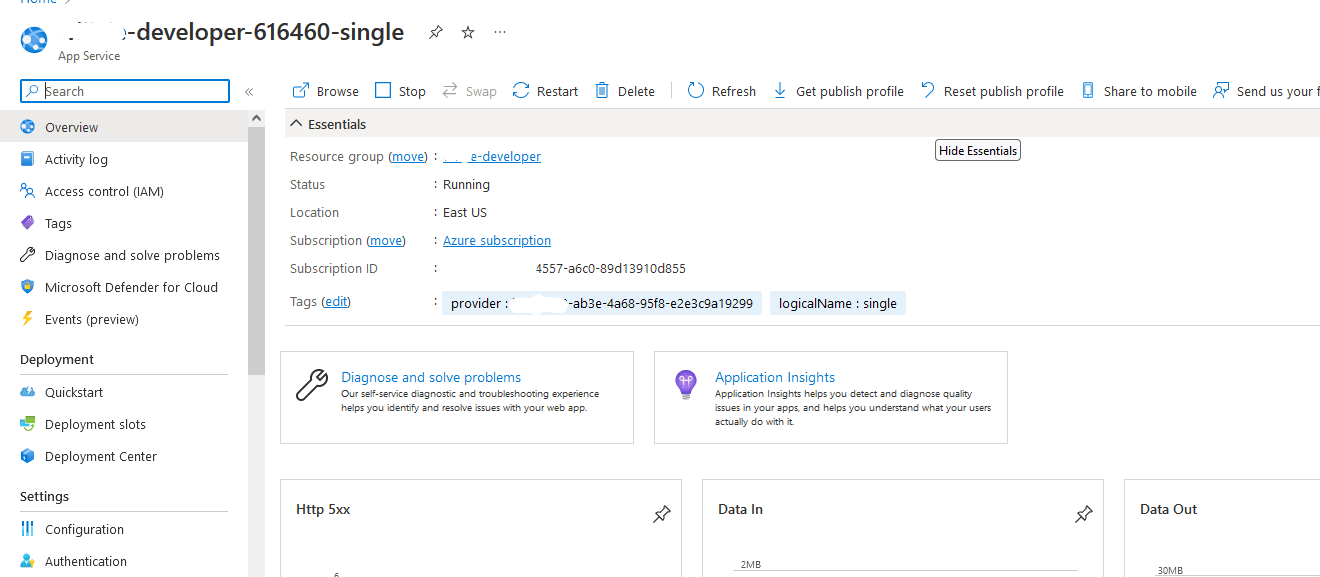Refresh the overview page
The image size is (1320, 577).
(x=721, y=91)
